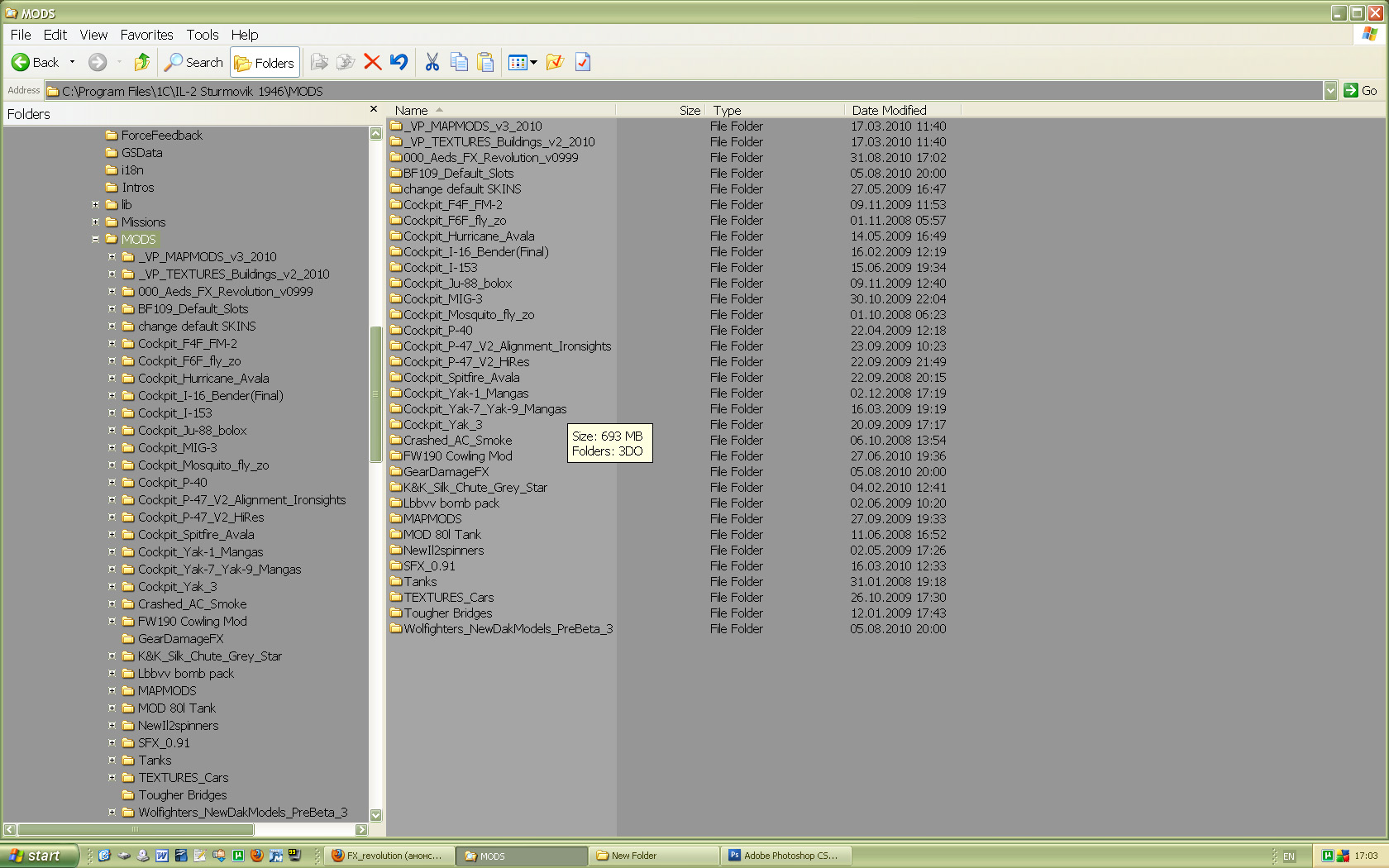Viewport: 1389px width, 868px height.
Task: Click the Copy To toolbar icon
Action: point(346,62)
